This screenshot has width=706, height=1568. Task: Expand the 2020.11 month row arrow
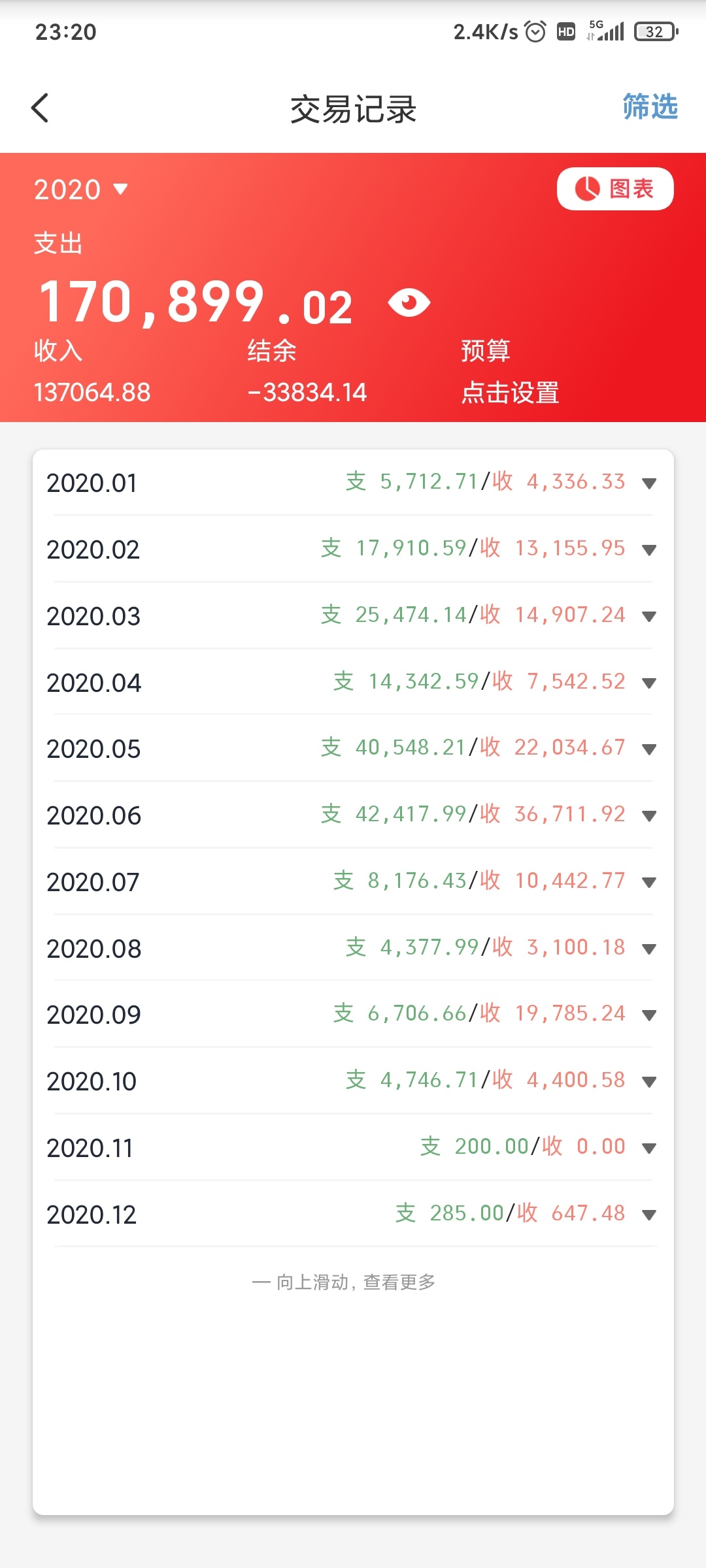(649, 1149)
